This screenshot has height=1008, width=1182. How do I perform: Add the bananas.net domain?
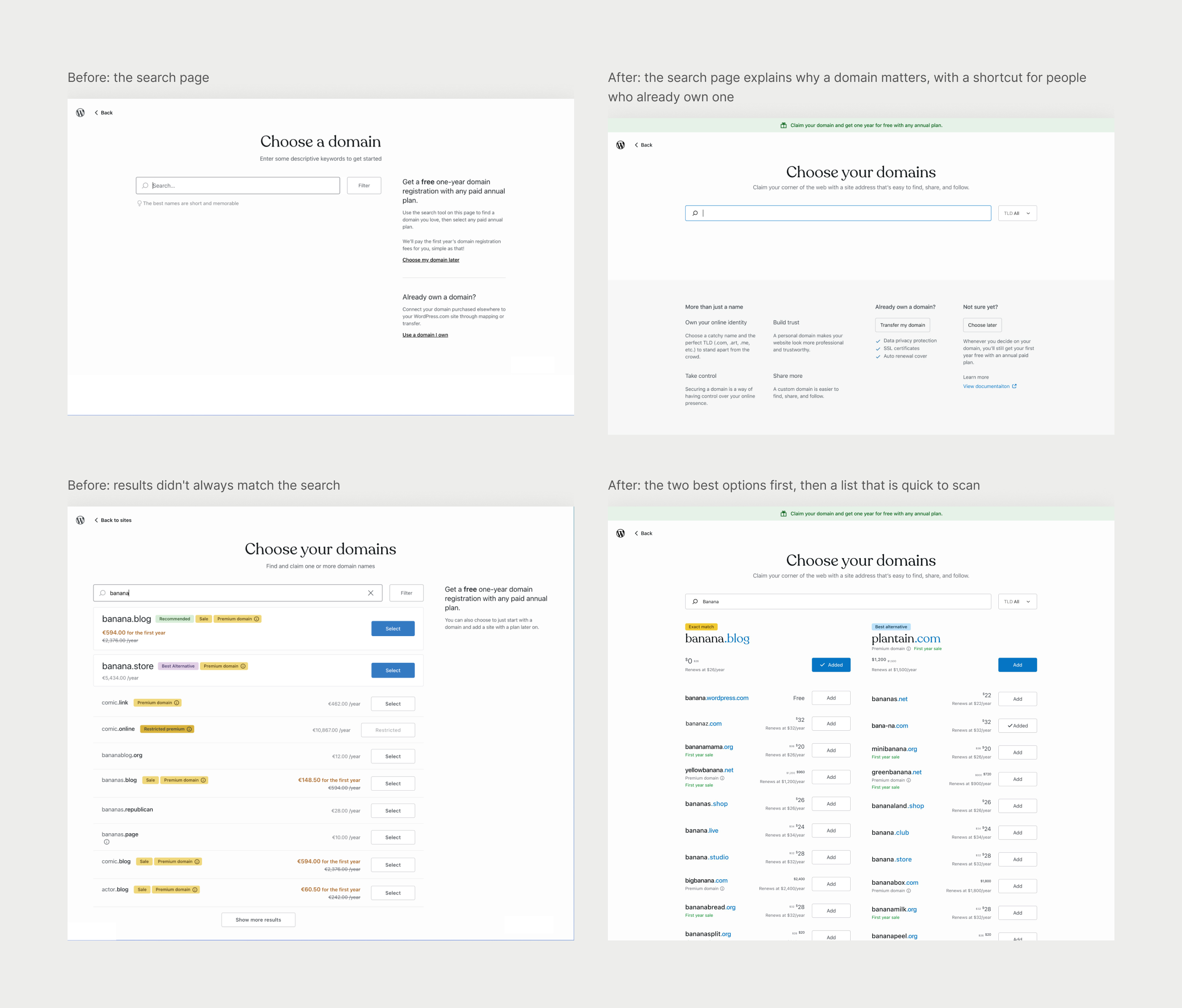1018,699
